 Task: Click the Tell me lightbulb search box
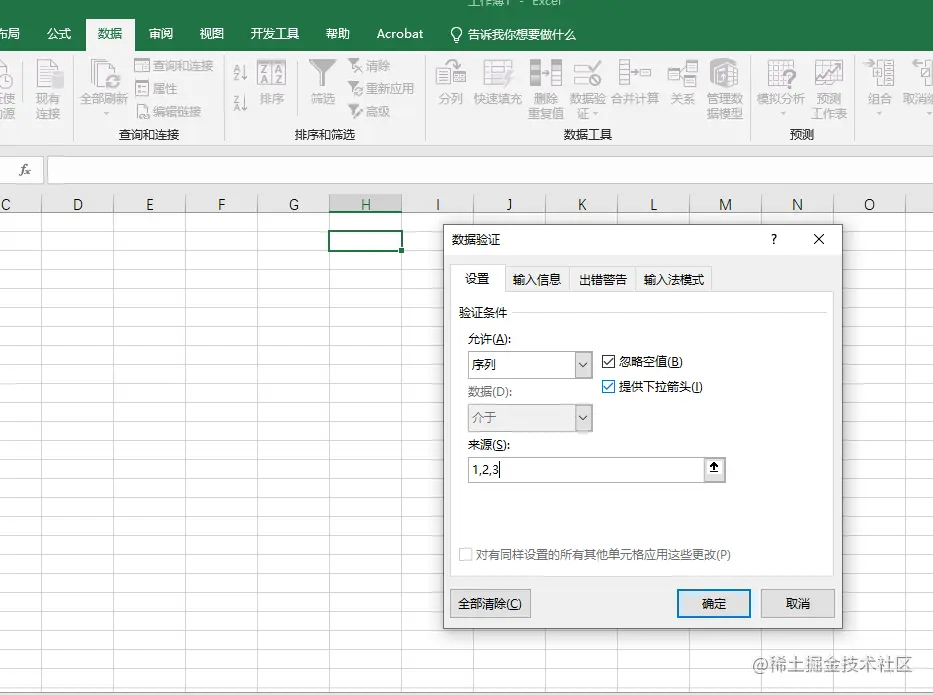pos(513,35)
